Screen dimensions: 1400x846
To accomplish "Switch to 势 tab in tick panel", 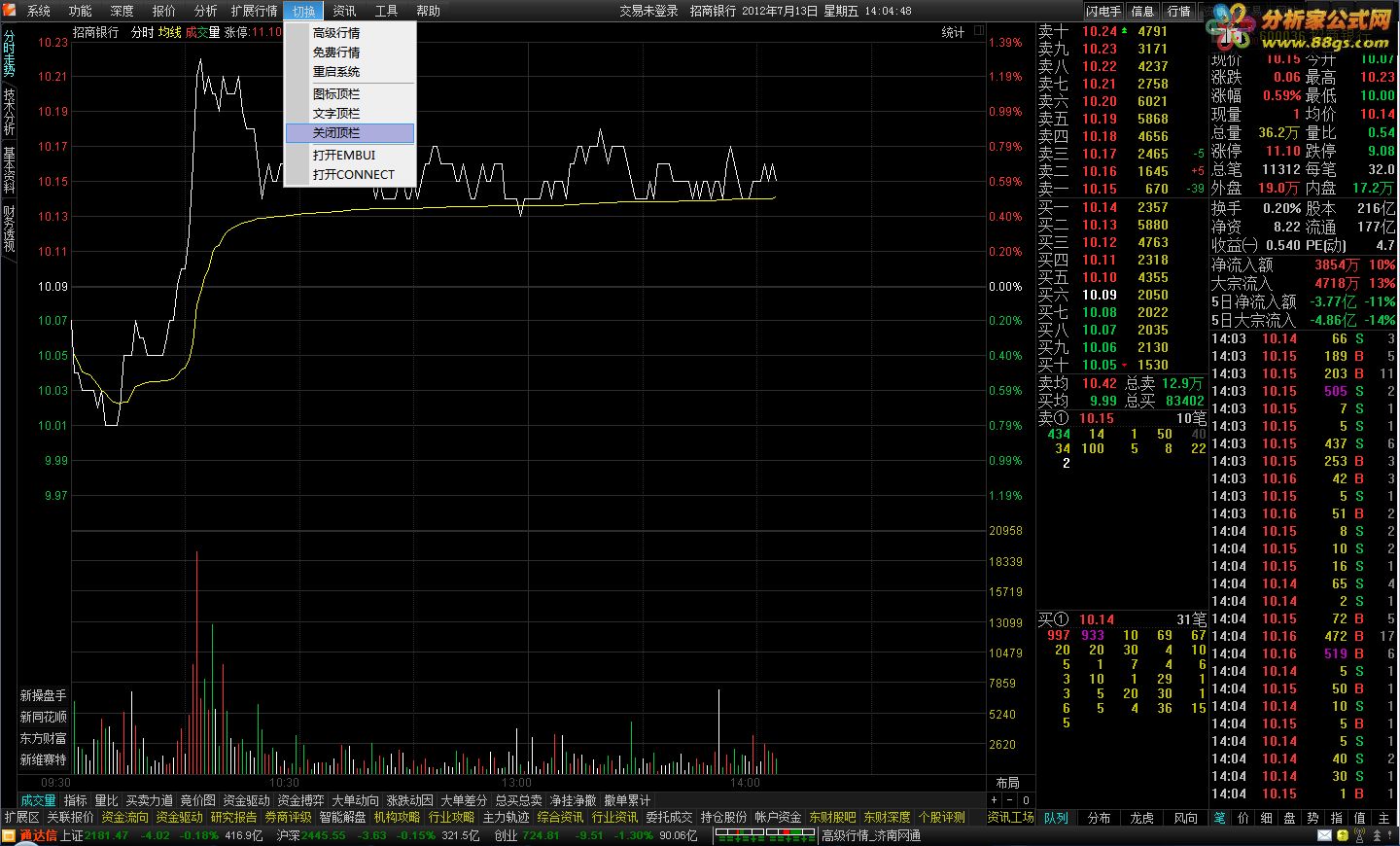I will pyautogui.click(x=1312, y=818).
